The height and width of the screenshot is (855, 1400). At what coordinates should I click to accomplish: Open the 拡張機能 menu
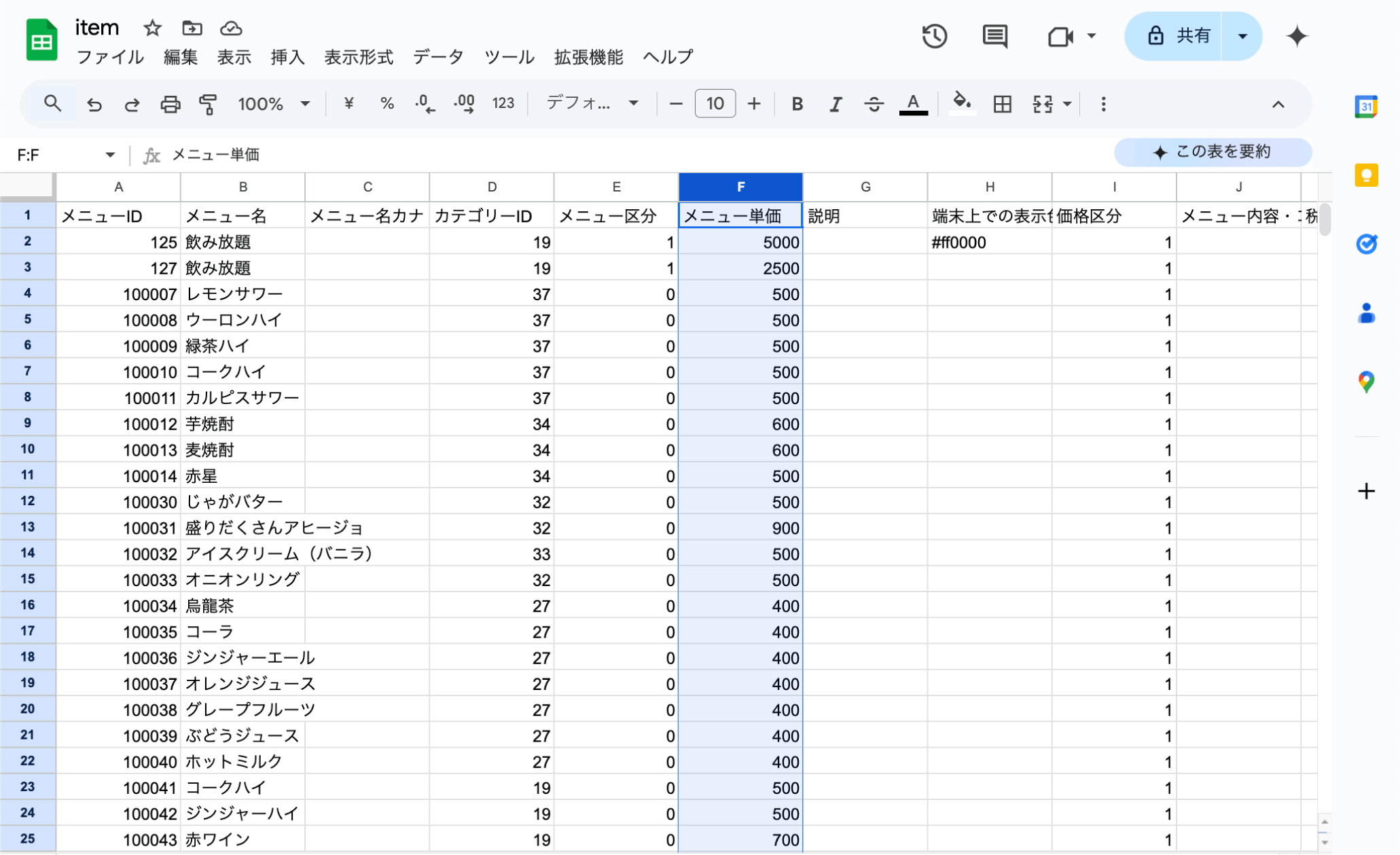[x=588, y=57]
